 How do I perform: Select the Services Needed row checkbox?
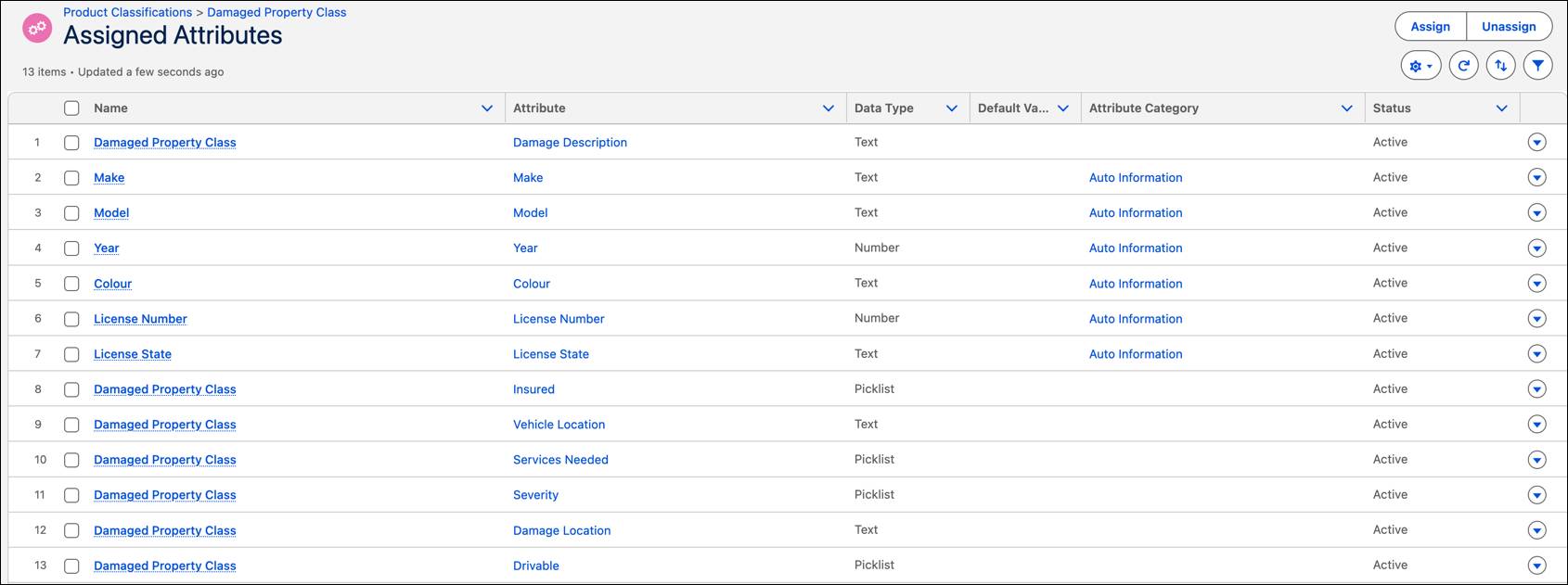pos(71,460)
